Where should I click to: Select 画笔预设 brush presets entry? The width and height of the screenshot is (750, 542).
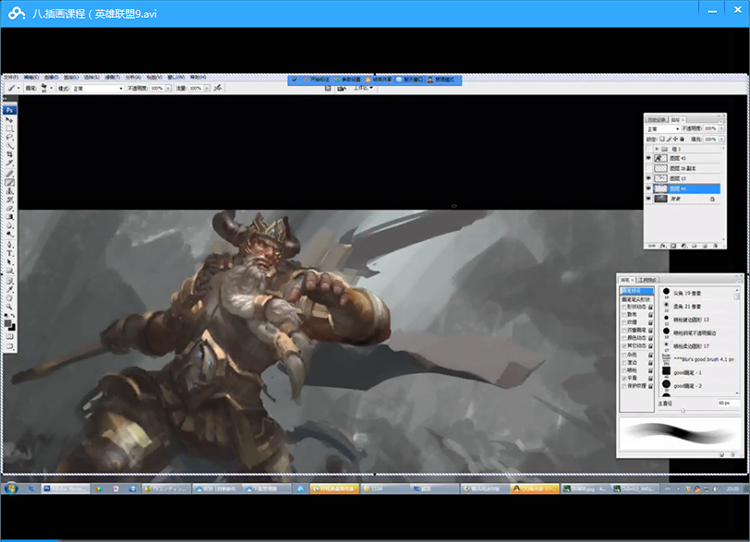pos(637,291)
